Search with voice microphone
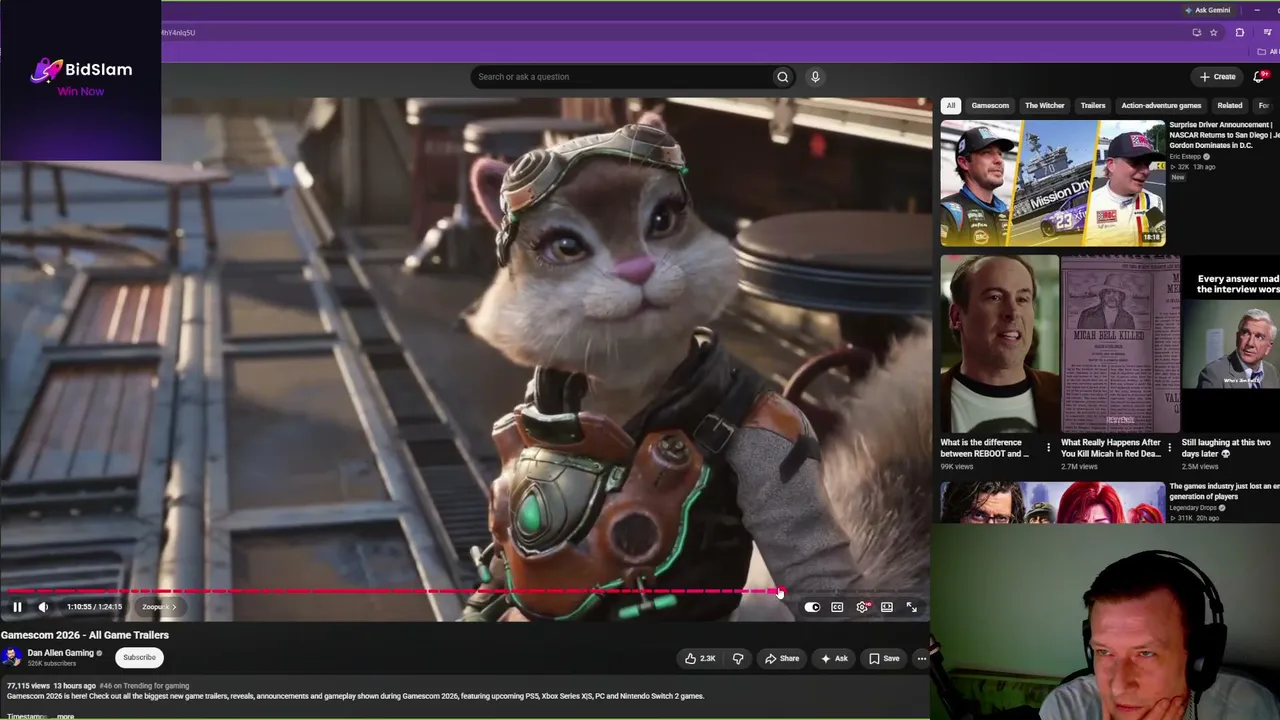This screenshot has width=1280, height=720. pos(815,77)
